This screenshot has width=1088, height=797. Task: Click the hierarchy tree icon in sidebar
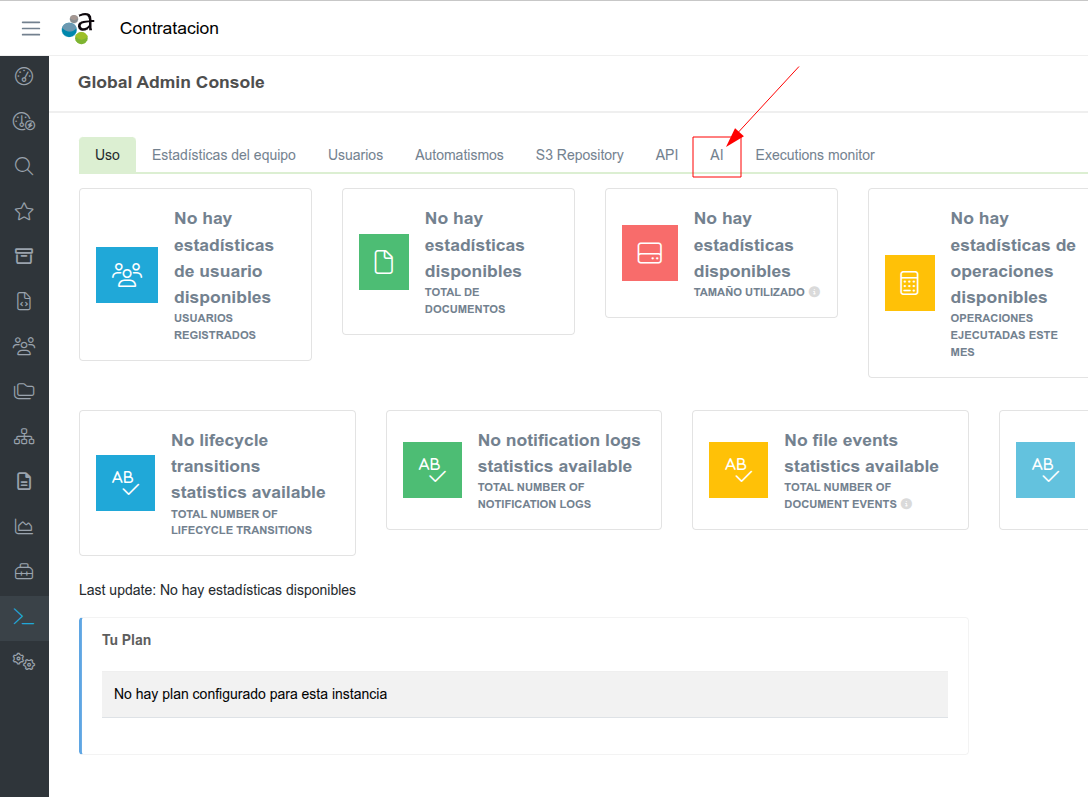pos(24,436)
